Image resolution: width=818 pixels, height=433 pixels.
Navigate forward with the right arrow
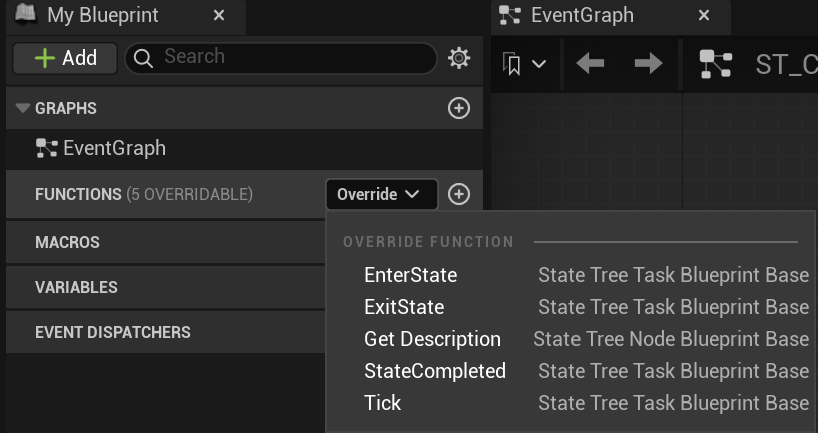point(649,64)
